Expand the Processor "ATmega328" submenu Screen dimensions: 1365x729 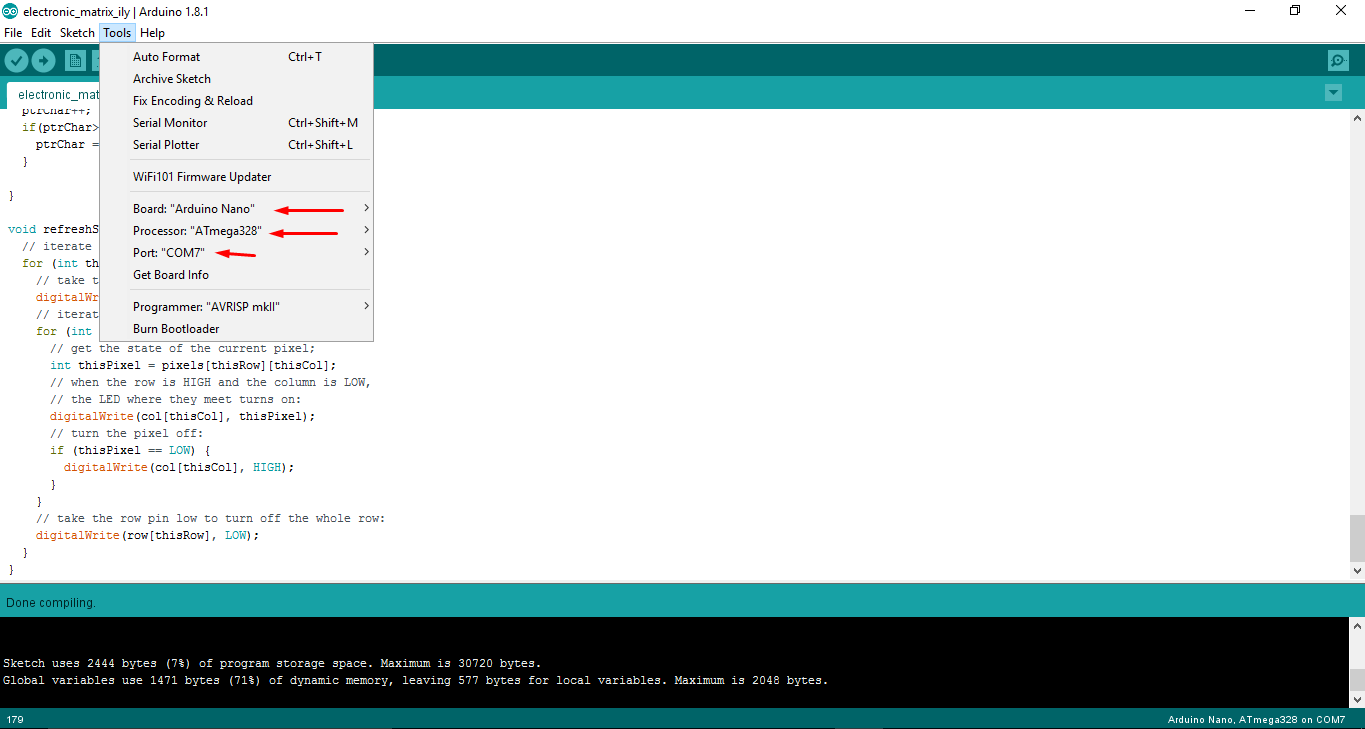click(x=236, y=231)
